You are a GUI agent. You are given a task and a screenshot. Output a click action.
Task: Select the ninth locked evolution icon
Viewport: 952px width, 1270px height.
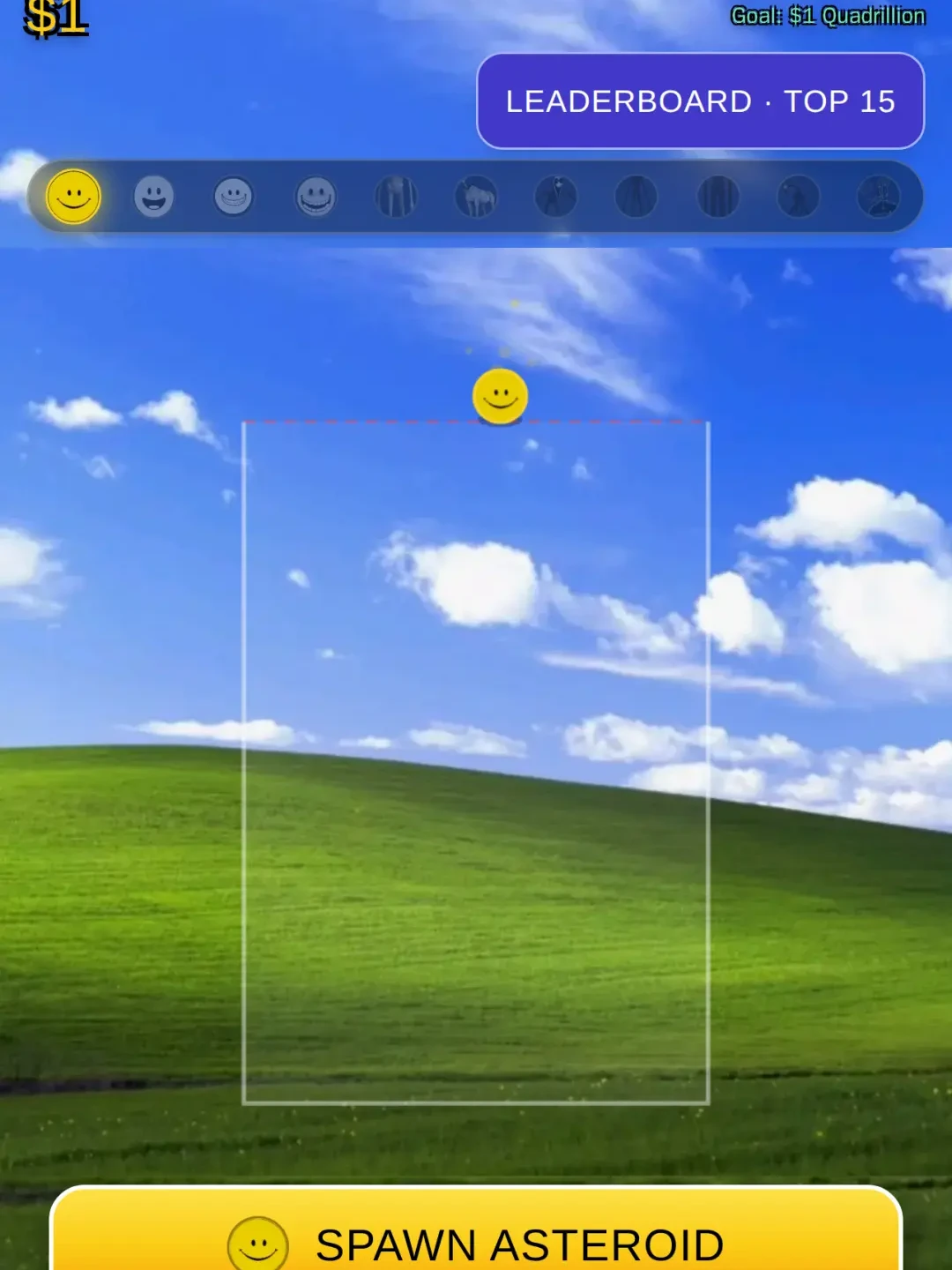[x=718, y=197]
